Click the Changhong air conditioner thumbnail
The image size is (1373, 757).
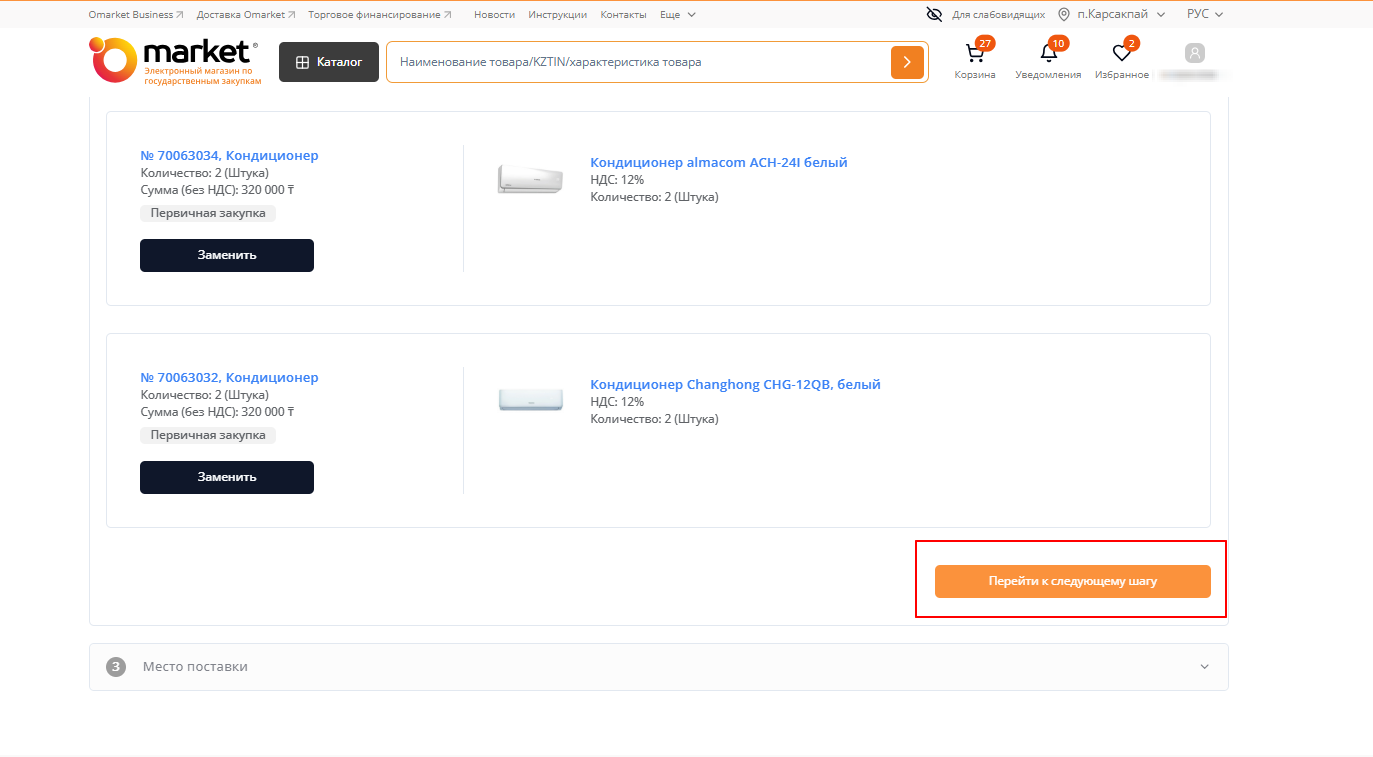coord(531,400)
